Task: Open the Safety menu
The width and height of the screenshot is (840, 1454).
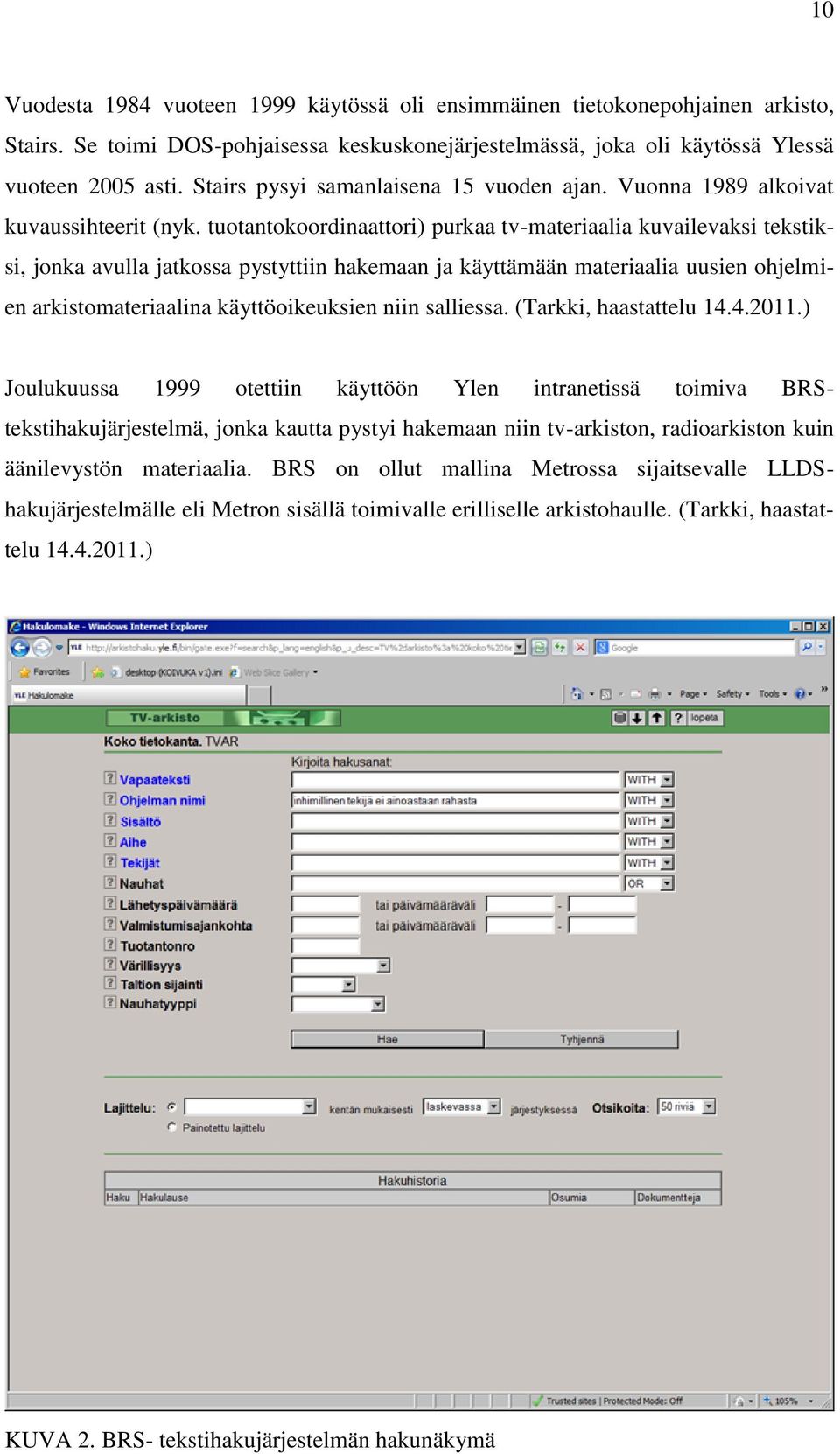Action: tap(732, 694)
